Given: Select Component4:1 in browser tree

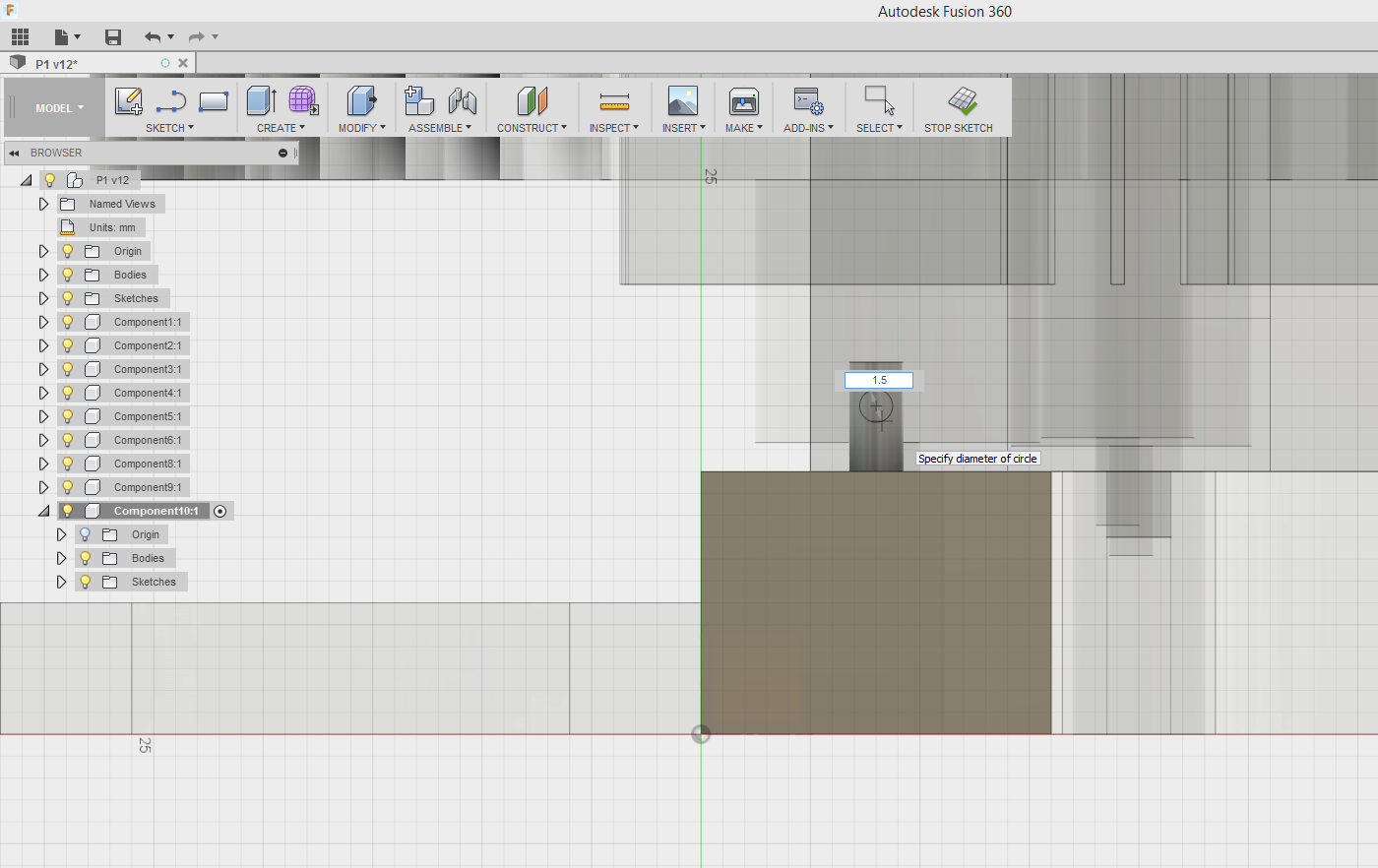Looking at the screenshot, I should (x=148, y=393).
